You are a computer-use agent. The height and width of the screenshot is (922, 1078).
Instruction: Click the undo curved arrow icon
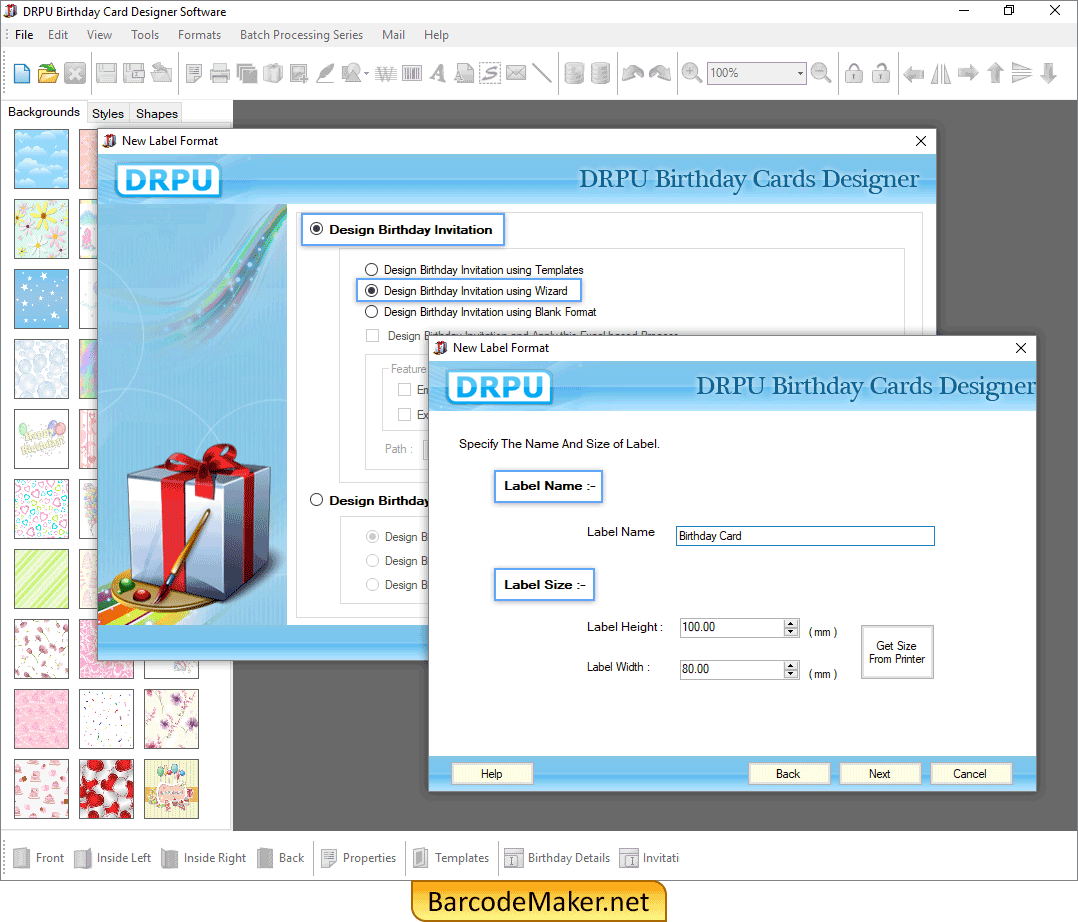pyautogui.click(x=632, y=73)
